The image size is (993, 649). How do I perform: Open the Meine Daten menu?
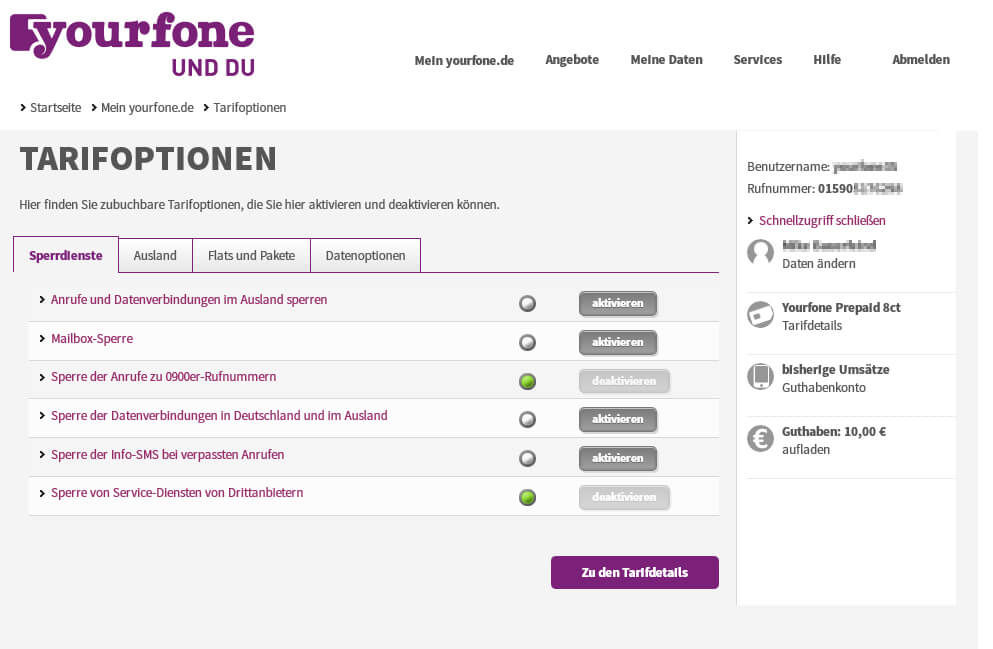click(666, 60)
